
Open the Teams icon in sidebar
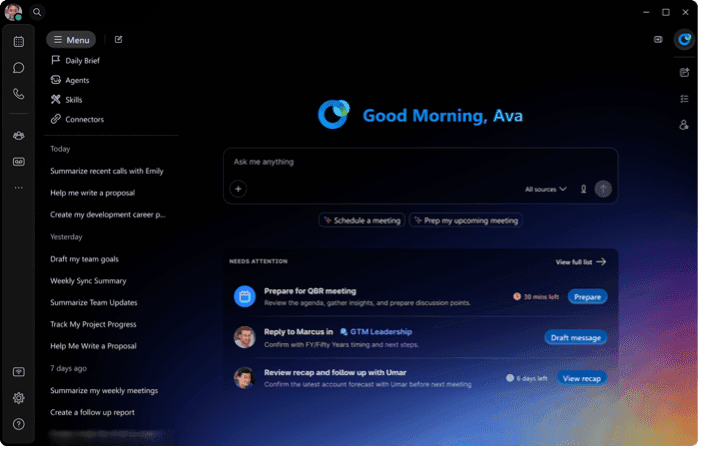pyautogui.click(x=18, y=136)
